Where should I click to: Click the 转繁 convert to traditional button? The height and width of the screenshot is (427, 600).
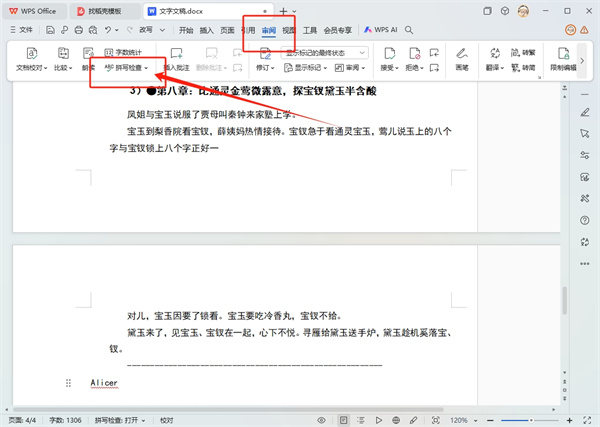529,50
